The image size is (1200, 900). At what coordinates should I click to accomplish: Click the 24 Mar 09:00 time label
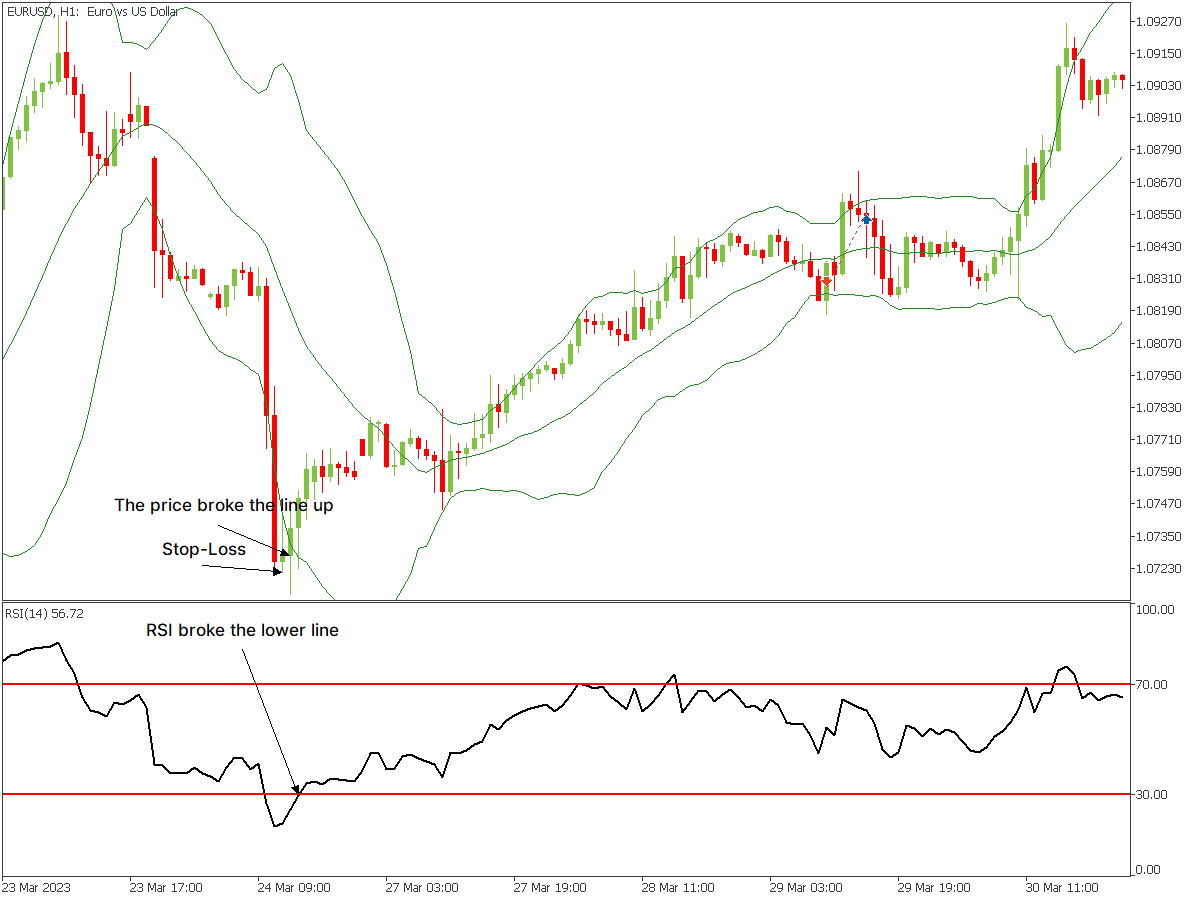(294, 887)
